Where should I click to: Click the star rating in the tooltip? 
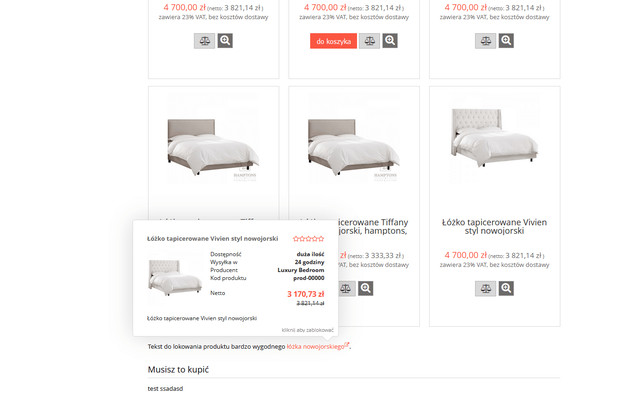309,239
